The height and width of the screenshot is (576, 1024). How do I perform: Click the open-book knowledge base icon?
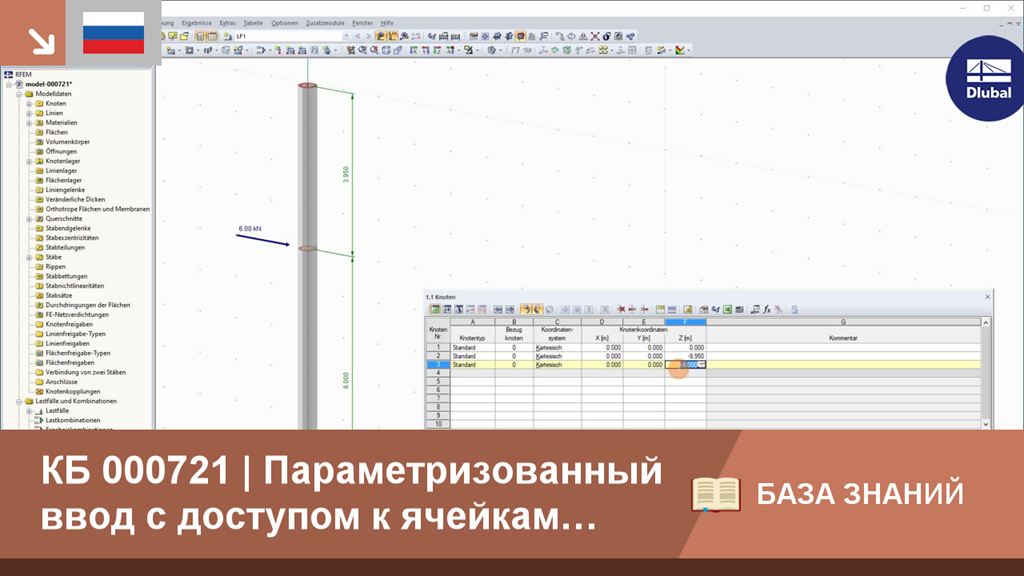[x=716, y=494]
